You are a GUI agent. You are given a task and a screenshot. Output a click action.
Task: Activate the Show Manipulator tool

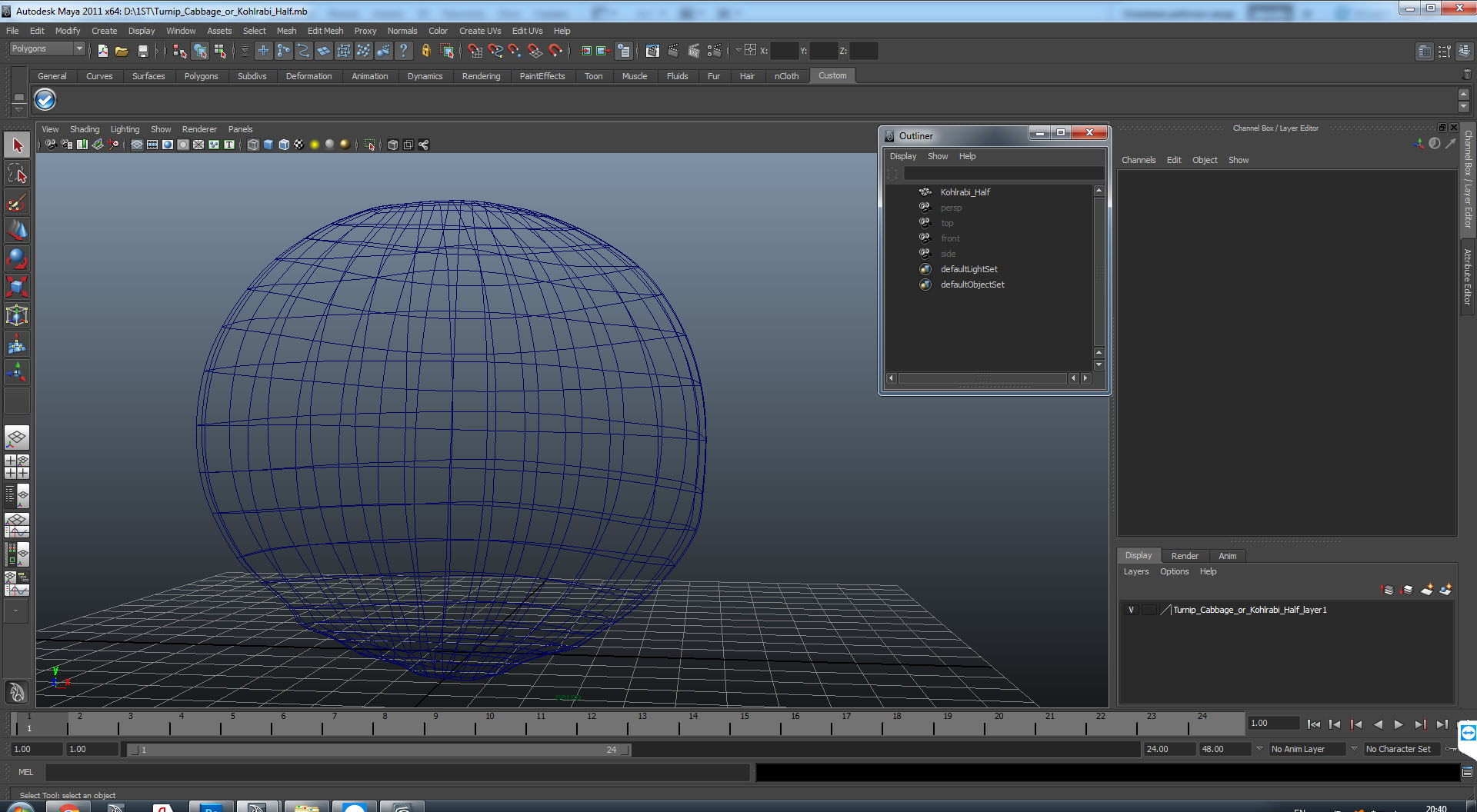point(17,372)
